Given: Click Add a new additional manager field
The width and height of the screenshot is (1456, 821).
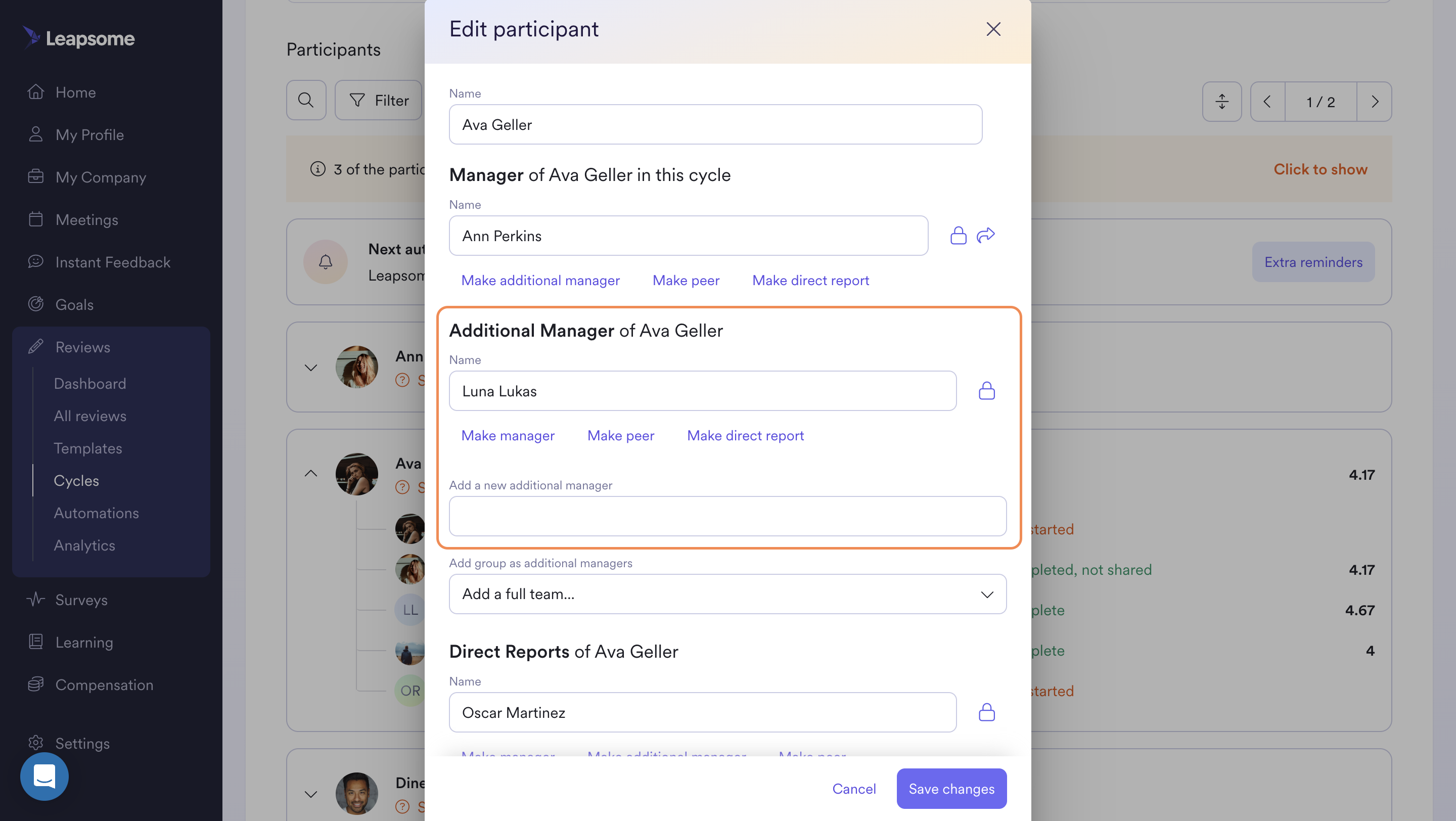Looking at the screenshot, I should (727, 516).
